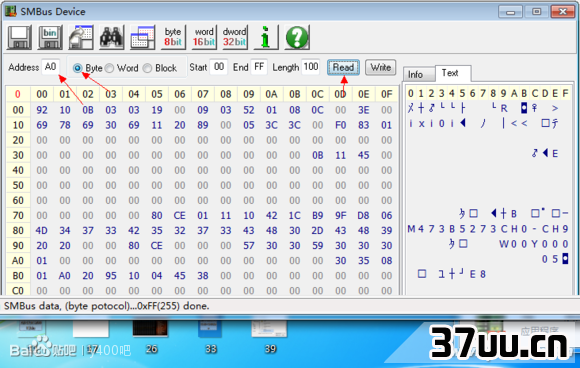
Task: Click row header C0 in hex table
Action: pyautogui.click(x=18, y=291)
